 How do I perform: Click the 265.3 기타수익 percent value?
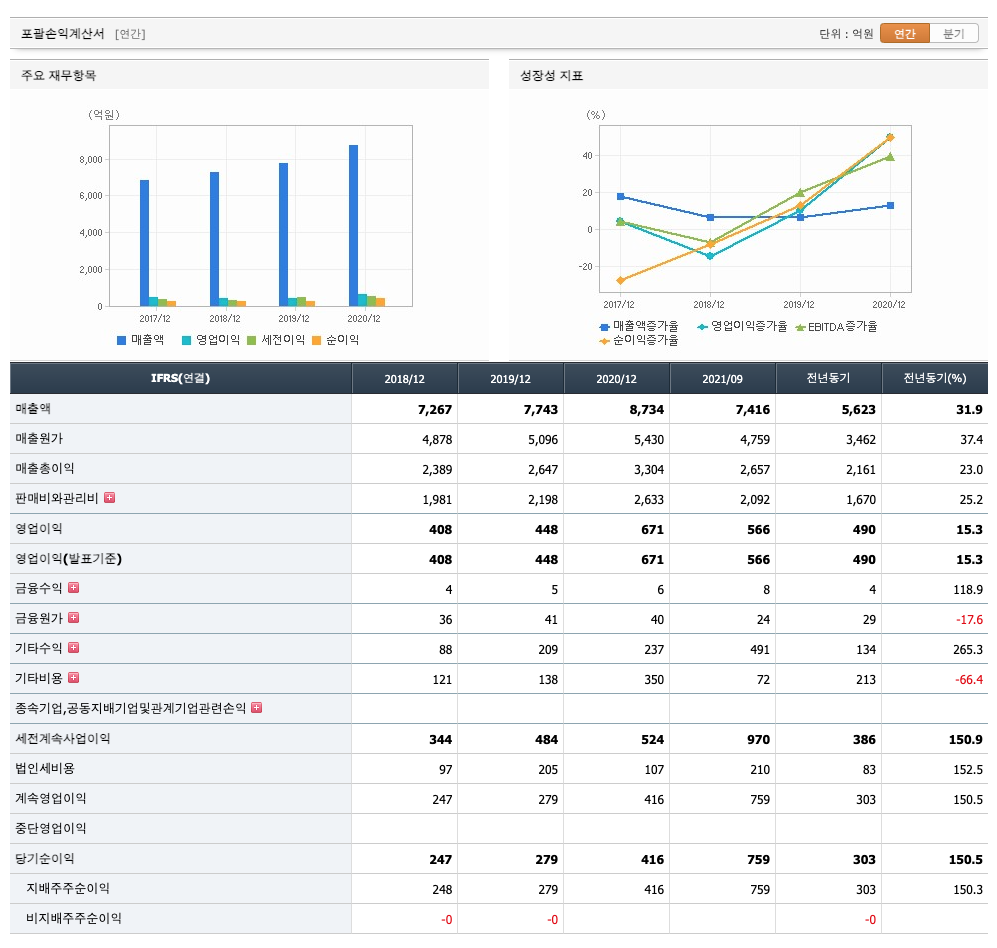(x=968, y=649)
